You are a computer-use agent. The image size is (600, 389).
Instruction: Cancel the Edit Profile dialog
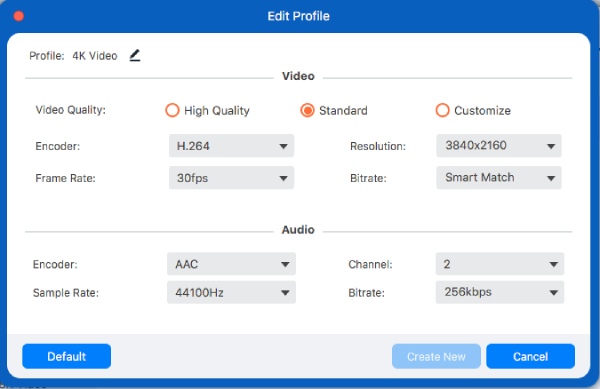(530, 356)
